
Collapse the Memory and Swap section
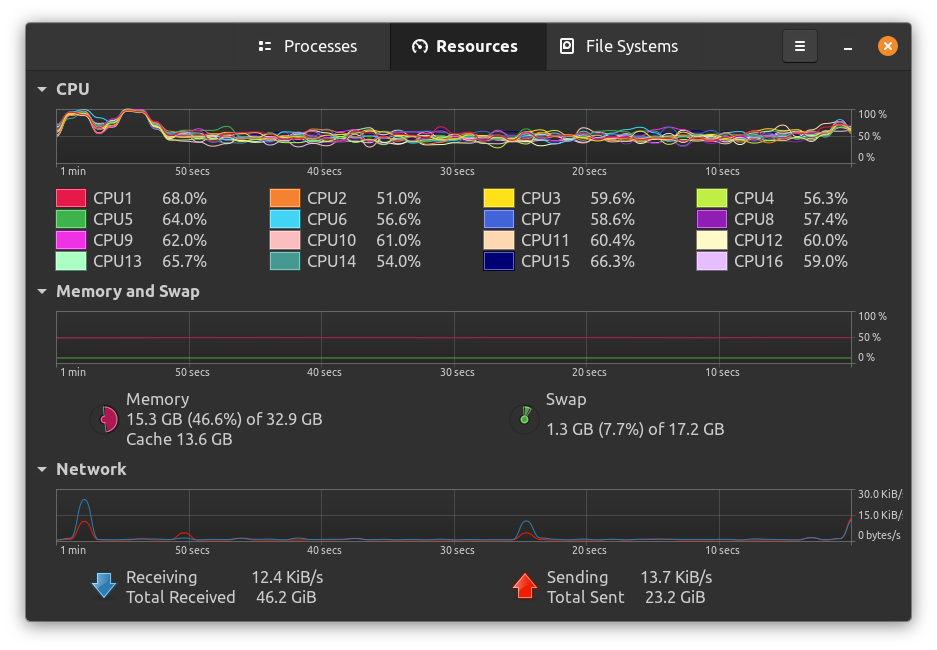(x=42, y=291)
